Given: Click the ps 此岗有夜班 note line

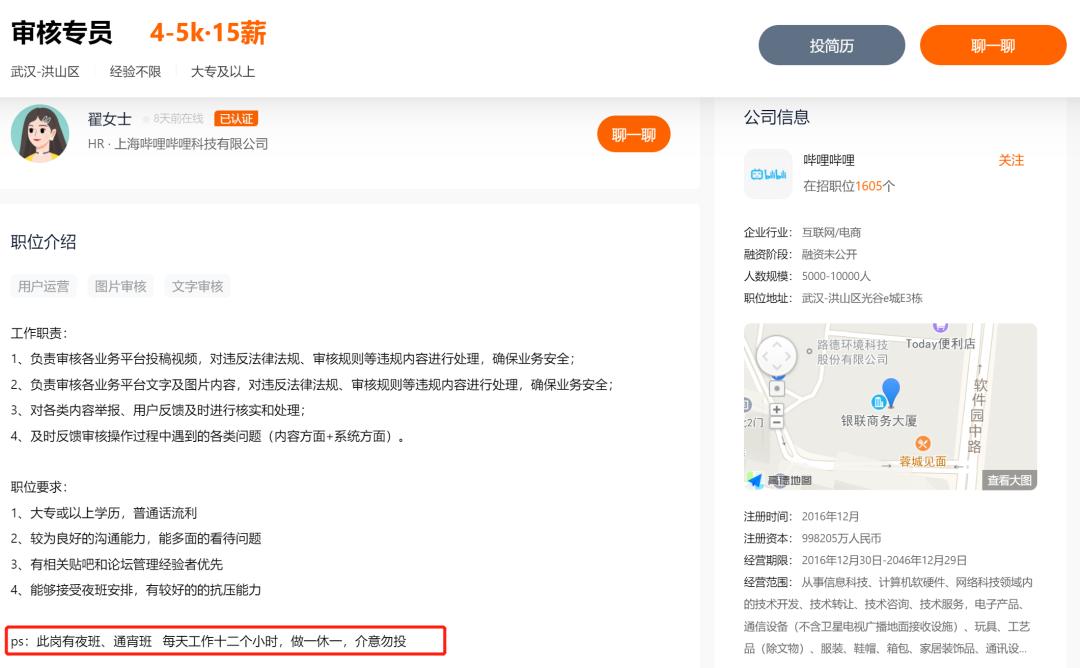Looking at the screenshot, I should (x=225, y=640).
